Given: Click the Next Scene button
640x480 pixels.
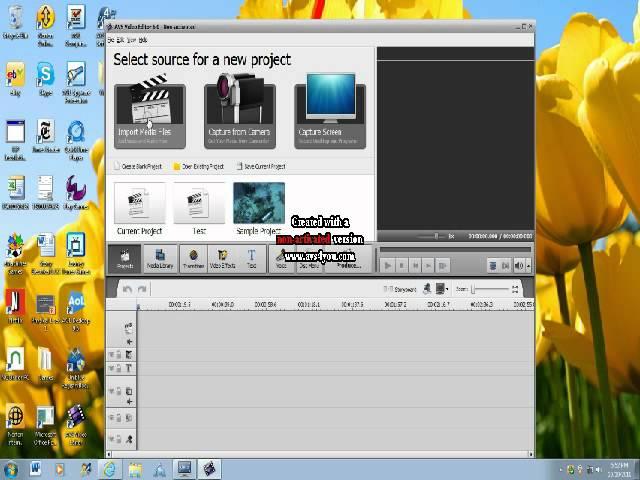Looking at the screenshot, I should [442, 266].
